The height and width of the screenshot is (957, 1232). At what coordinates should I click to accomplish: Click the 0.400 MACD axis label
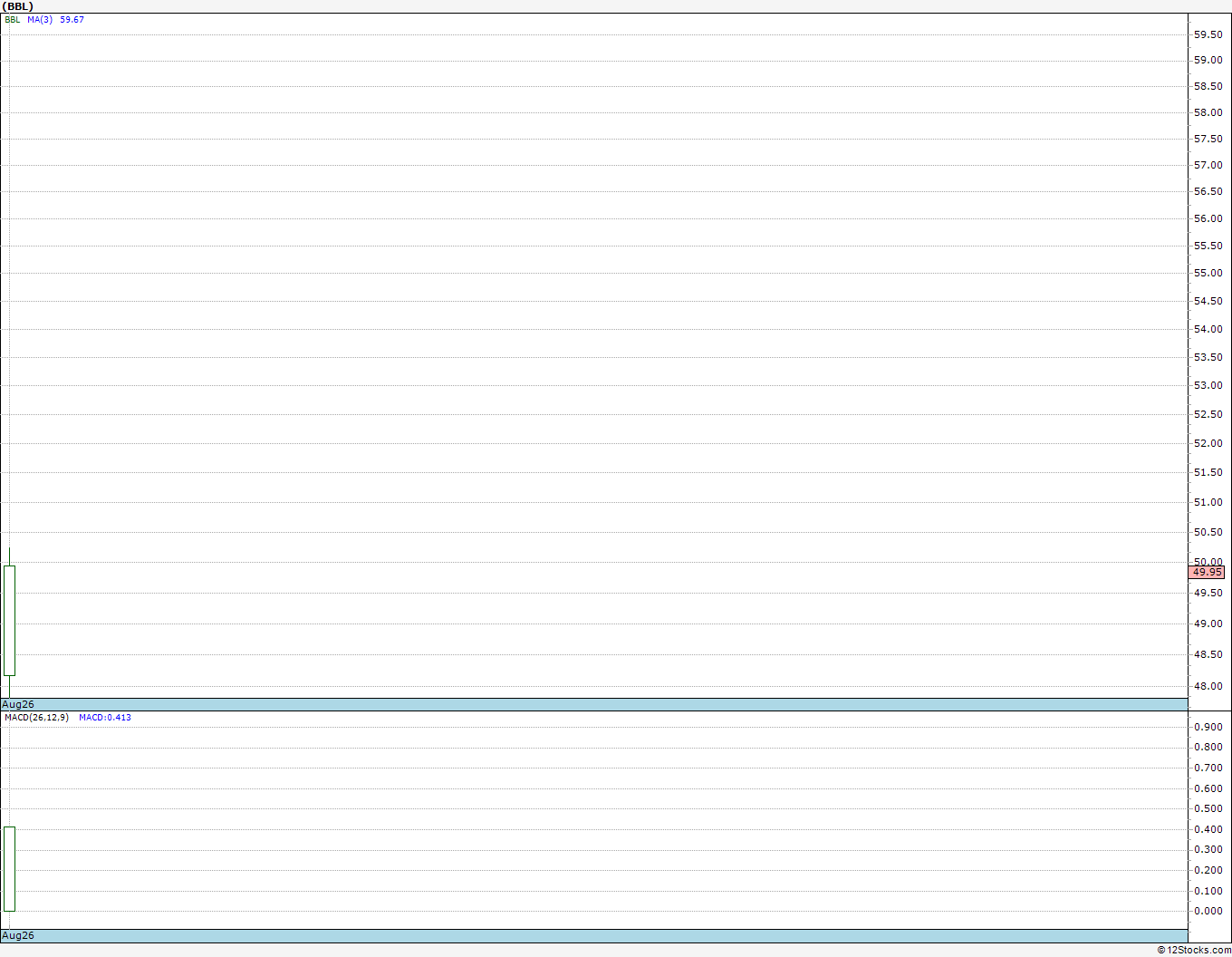click(1208, 829)
